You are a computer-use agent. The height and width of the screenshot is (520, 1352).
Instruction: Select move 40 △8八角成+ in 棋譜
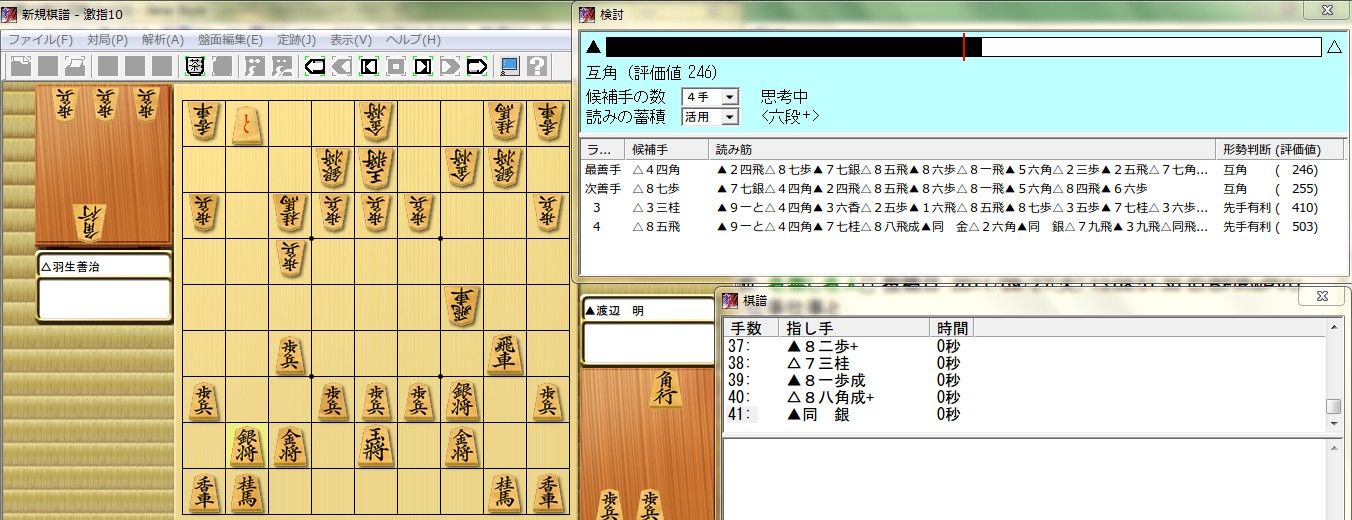tap(1025, 397)
